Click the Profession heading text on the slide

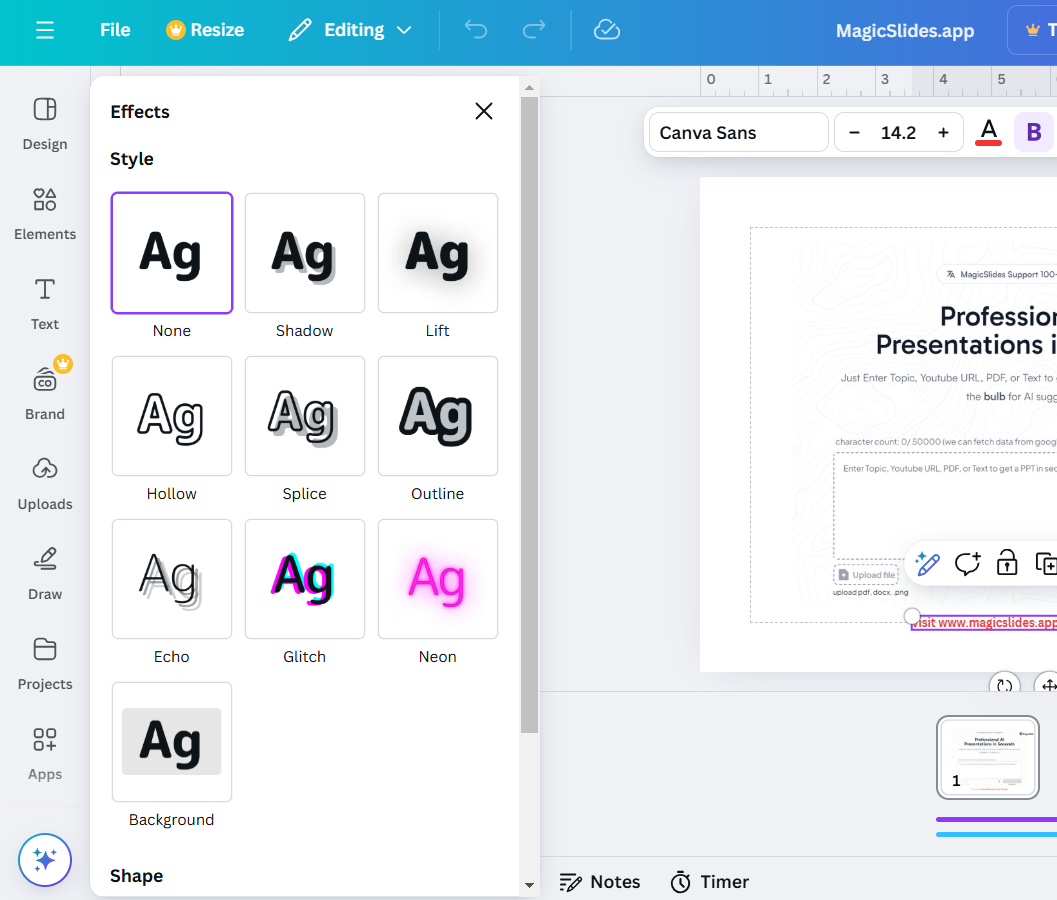pyautogui.click(x=998, y=316)
